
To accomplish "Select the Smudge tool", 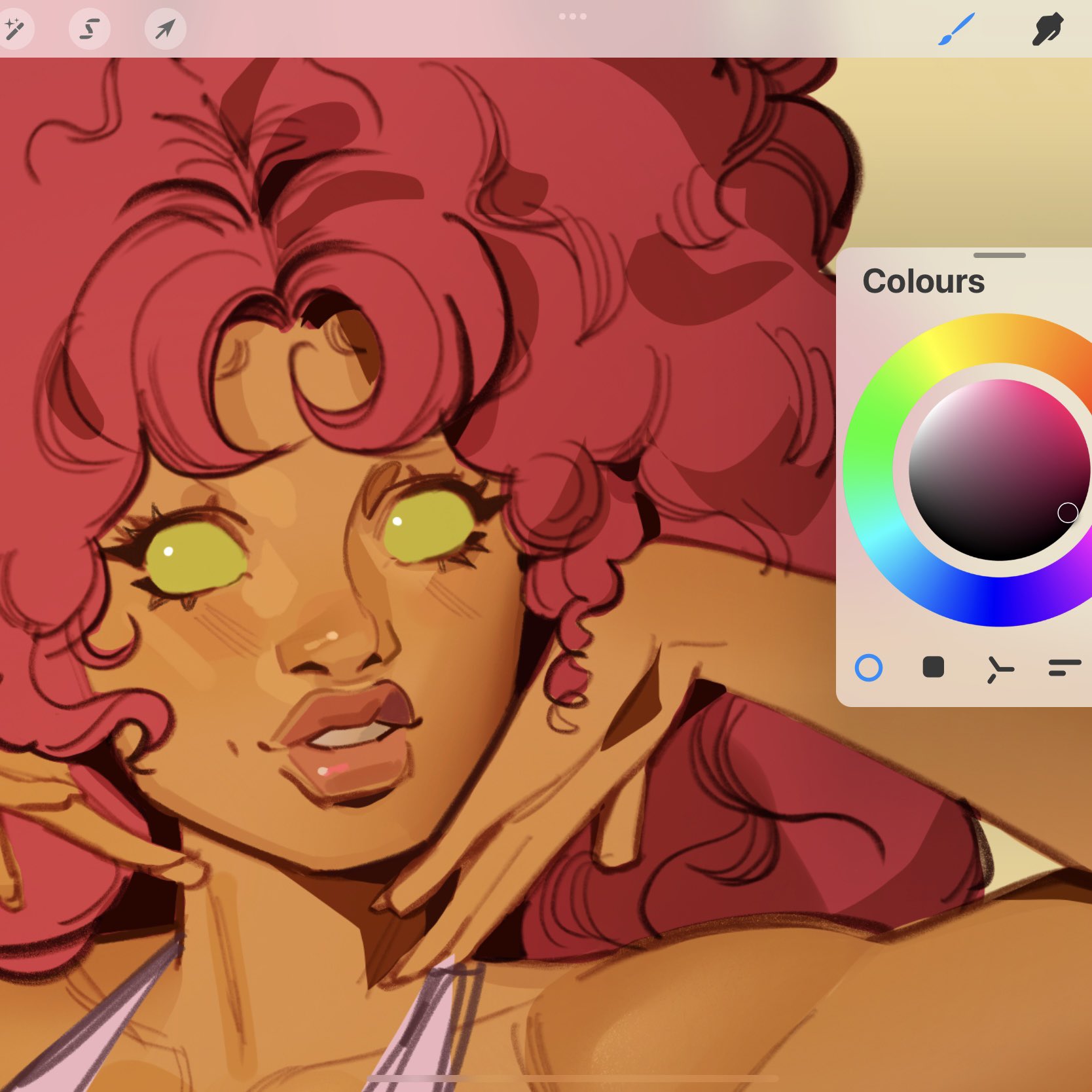I will [x=1047, y=29].
